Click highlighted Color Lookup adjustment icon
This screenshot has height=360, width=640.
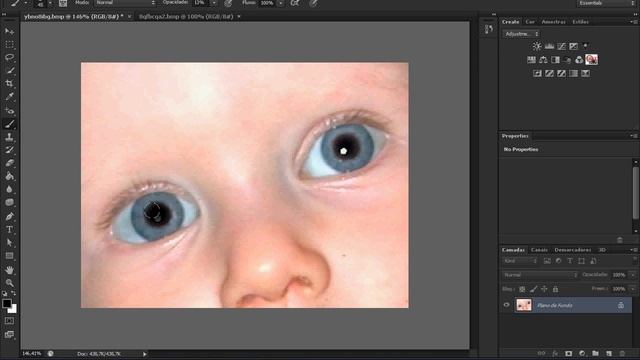point(591,60)
